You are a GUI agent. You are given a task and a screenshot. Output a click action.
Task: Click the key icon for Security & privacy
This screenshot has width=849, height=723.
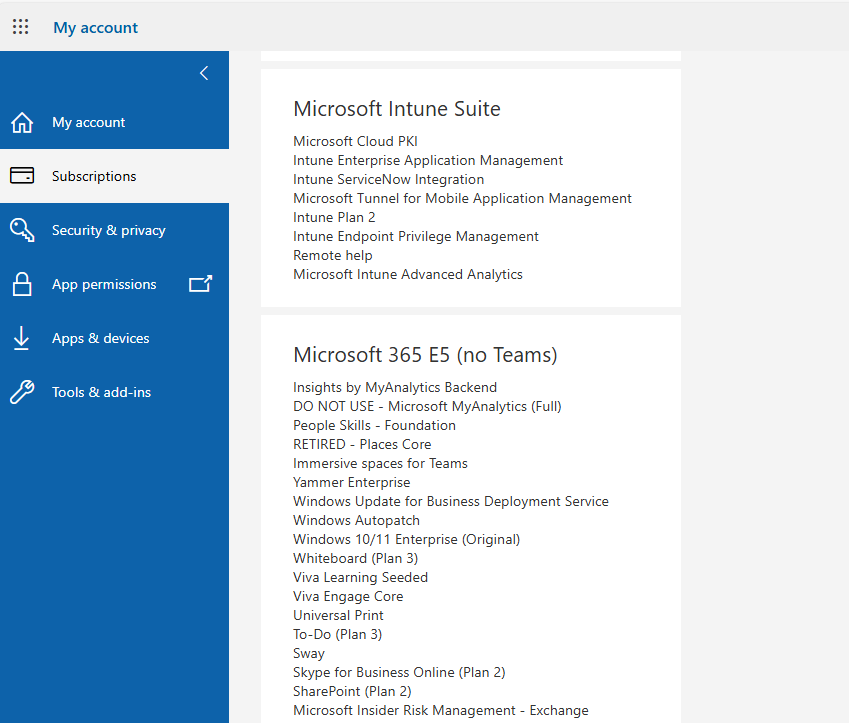(22, 230)
